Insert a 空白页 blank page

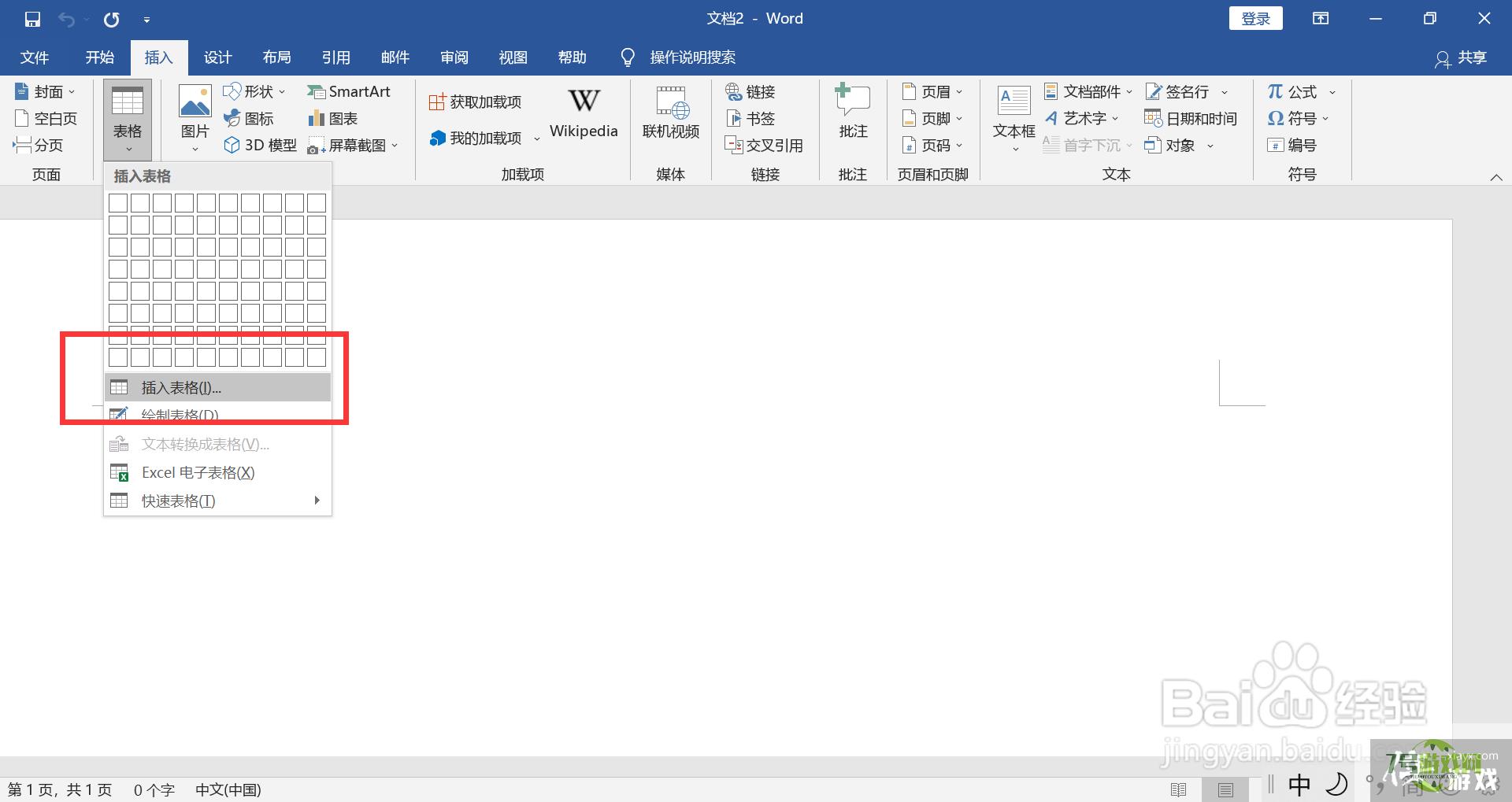coord(46,119)
